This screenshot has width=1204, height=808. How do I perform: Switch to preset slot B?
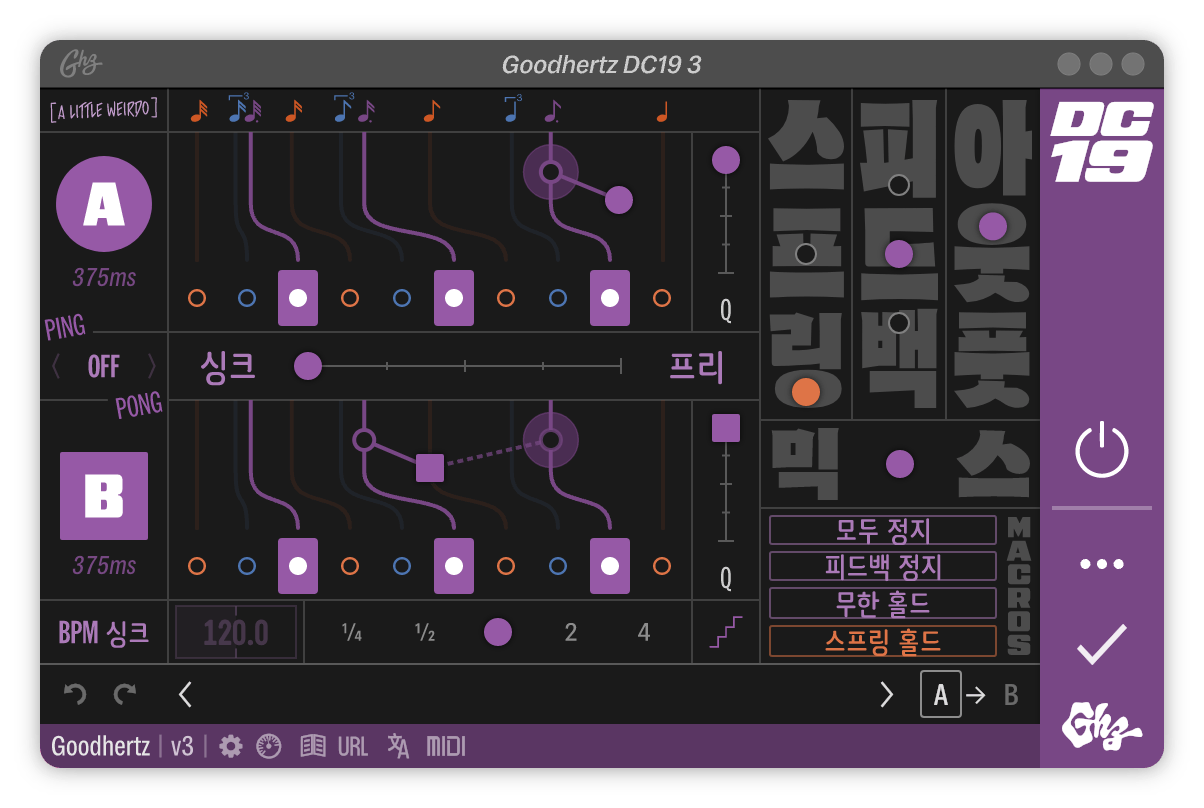point(1013,693)
